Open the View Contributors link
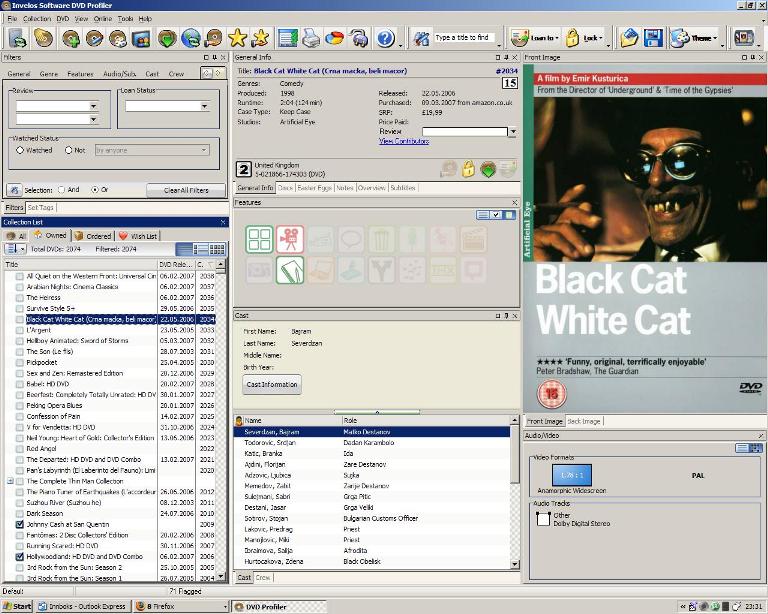The width and height of the screenshot is (768, 614). [404, 141]
